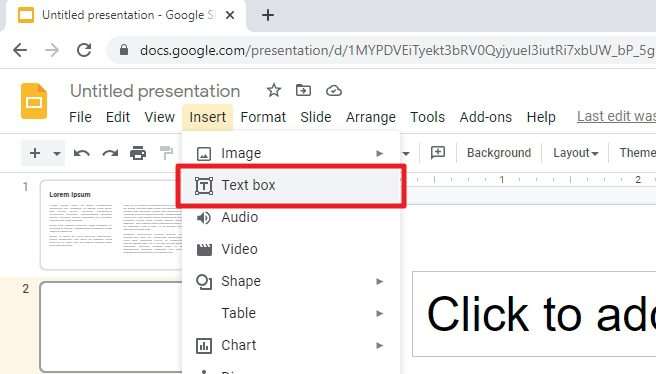
Task: Click the Text box icon in menu
Action: pos(204,186)
